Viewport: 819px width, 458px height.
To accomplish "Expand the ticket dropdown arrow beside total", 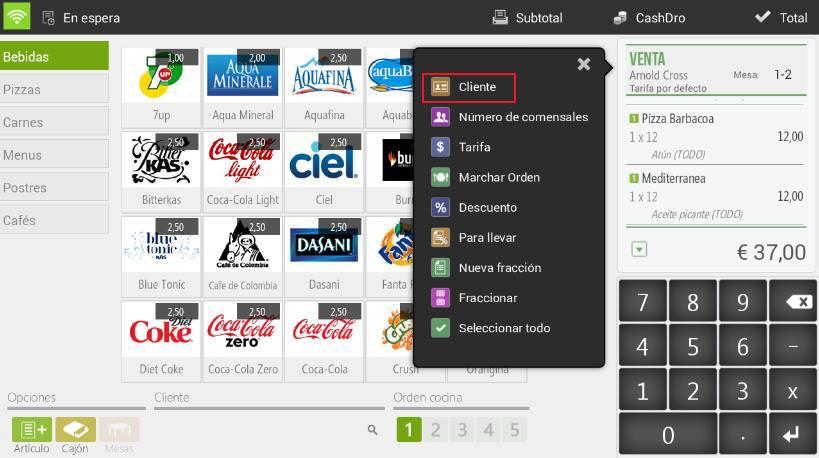I will [x=639, y=249].
